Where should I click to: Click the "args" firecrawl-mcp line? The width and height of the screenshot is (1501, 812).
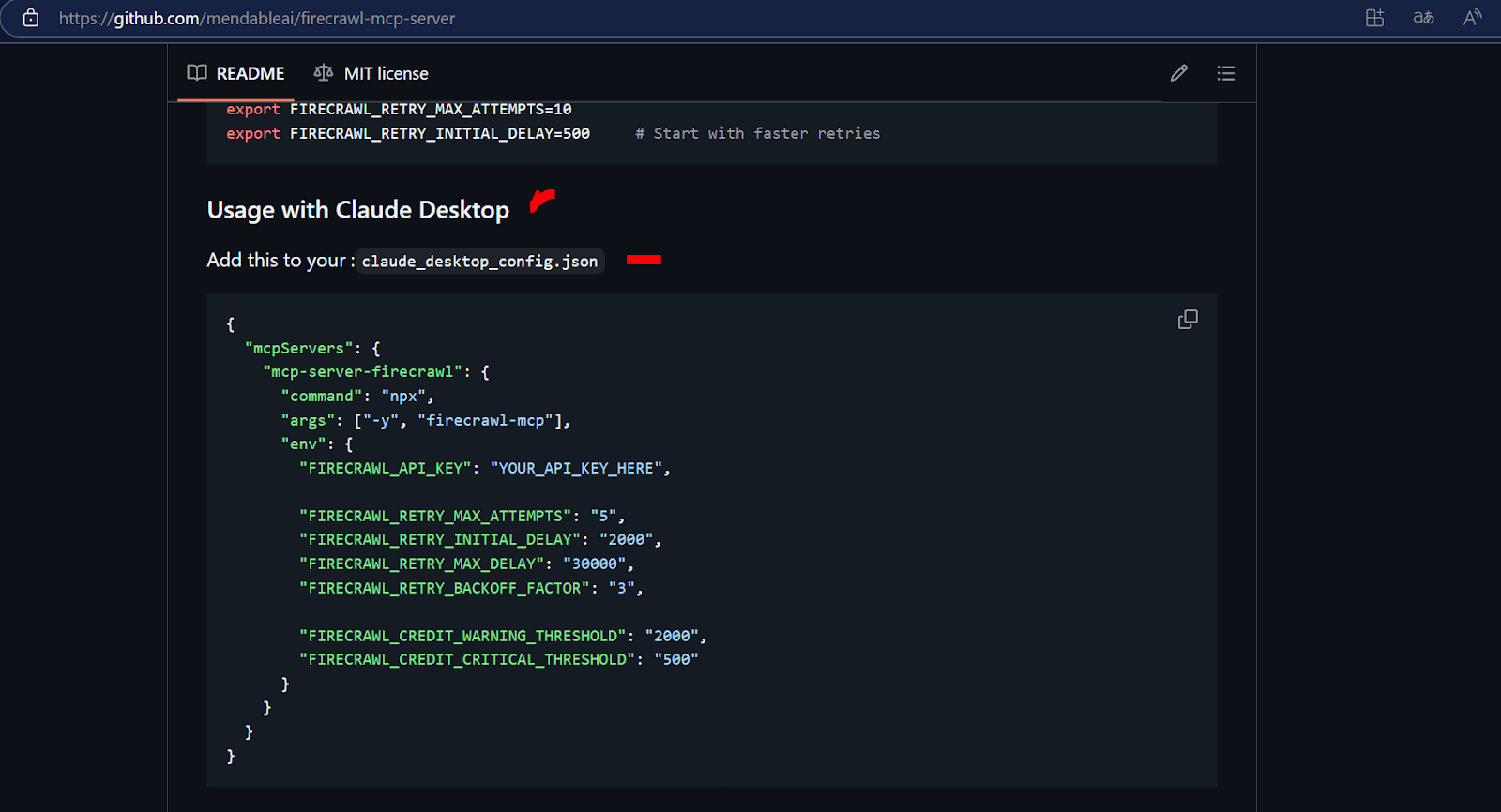coord(426,420)
